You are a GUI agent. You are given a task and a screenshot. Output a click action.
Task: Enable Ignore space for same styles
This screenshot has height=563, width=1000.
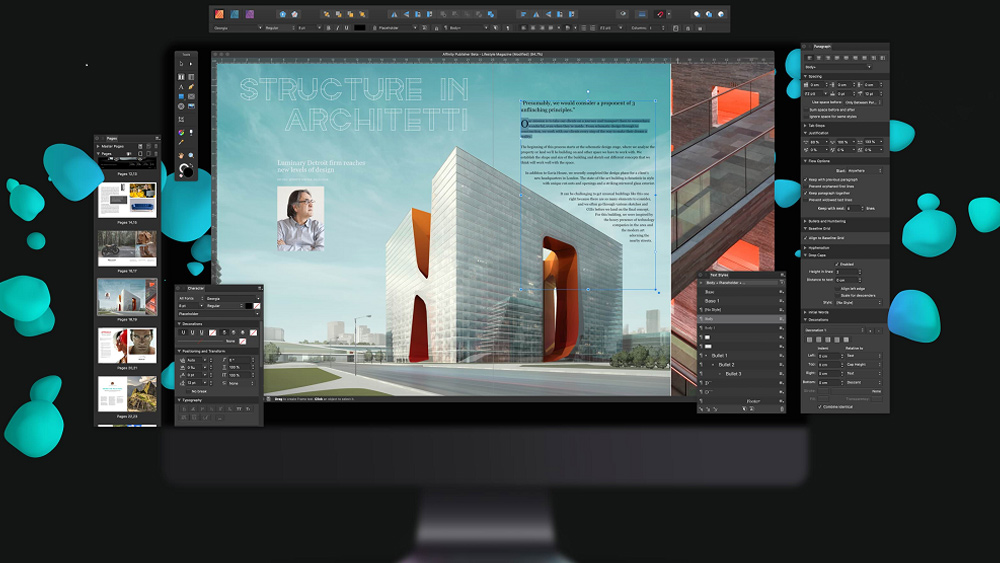click(x=806, y=117)
